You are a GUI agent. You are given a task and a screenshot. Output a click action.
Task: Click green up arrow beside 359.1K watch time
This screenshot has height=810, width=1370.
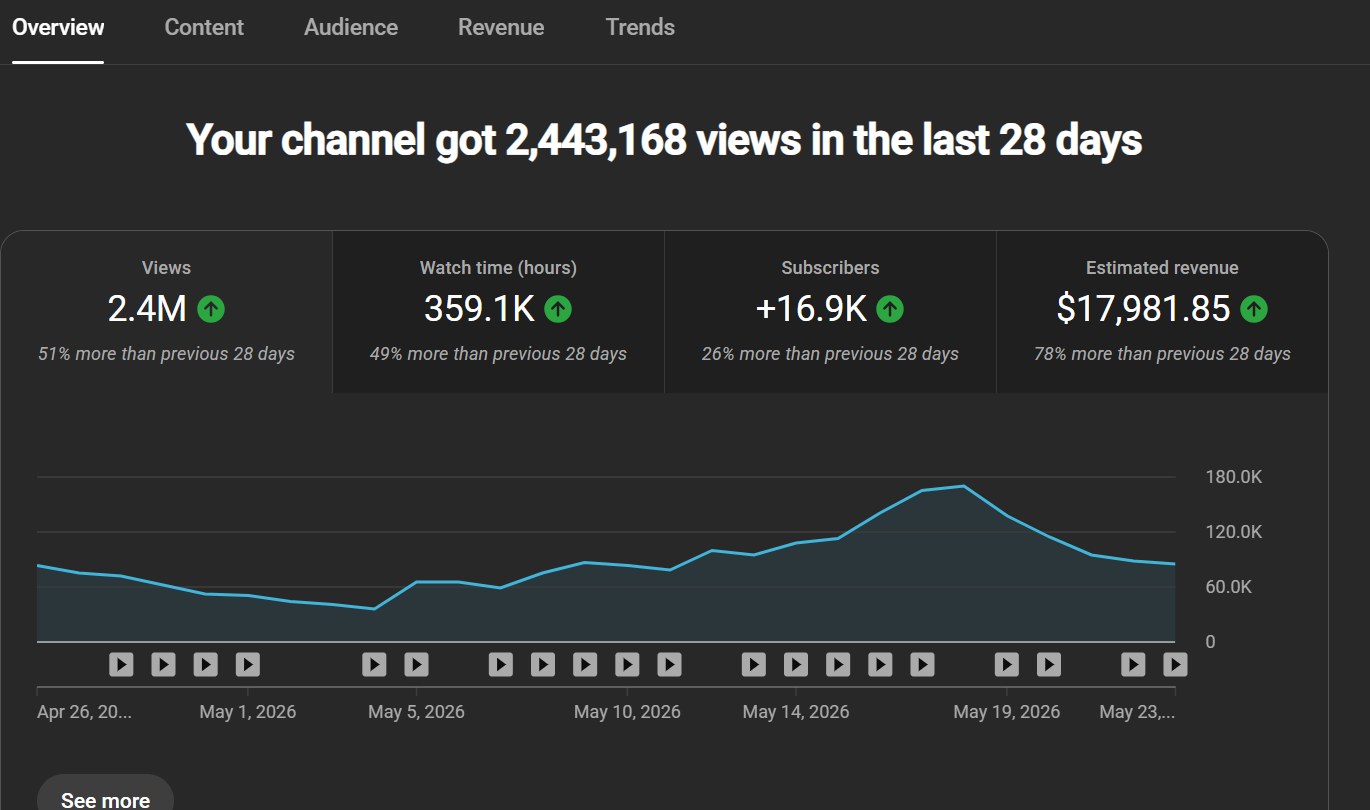[x=558, y=310]
